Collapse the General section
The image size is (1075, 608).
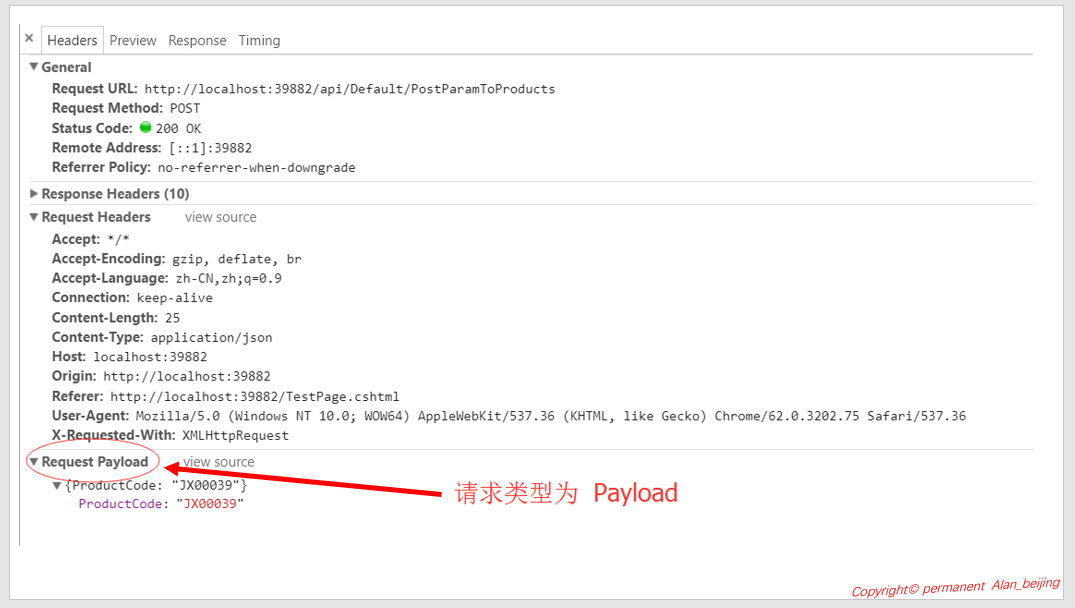[34, 67]
